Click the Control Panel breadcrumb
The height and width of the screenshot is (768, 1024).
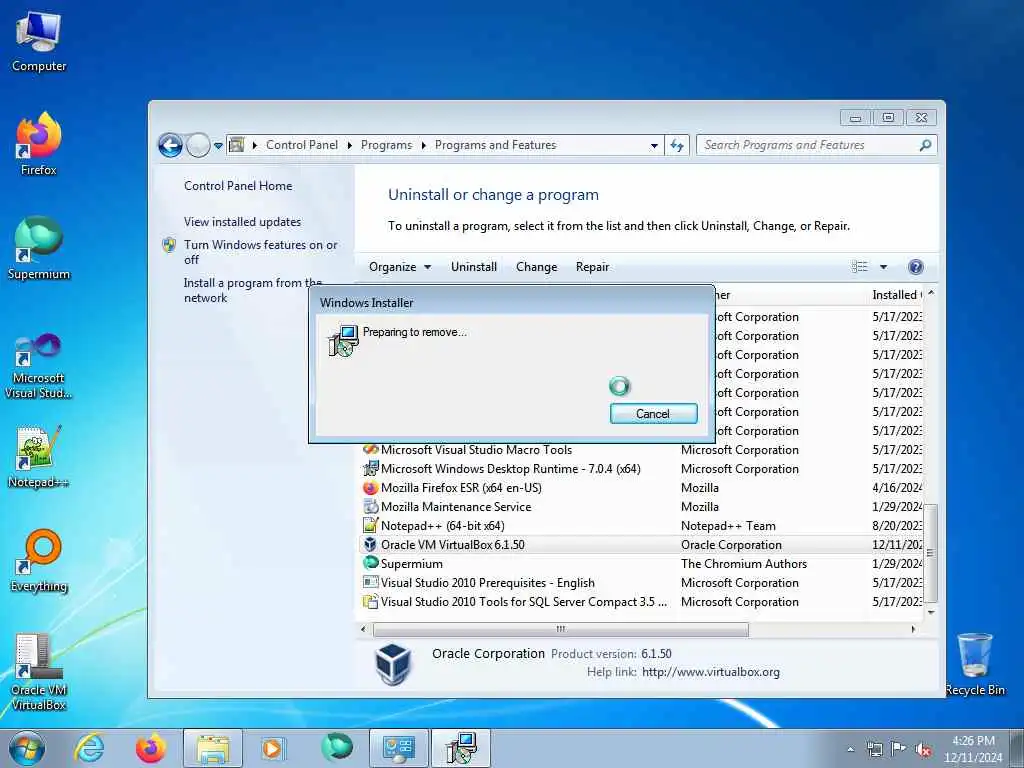coord(302,145)
